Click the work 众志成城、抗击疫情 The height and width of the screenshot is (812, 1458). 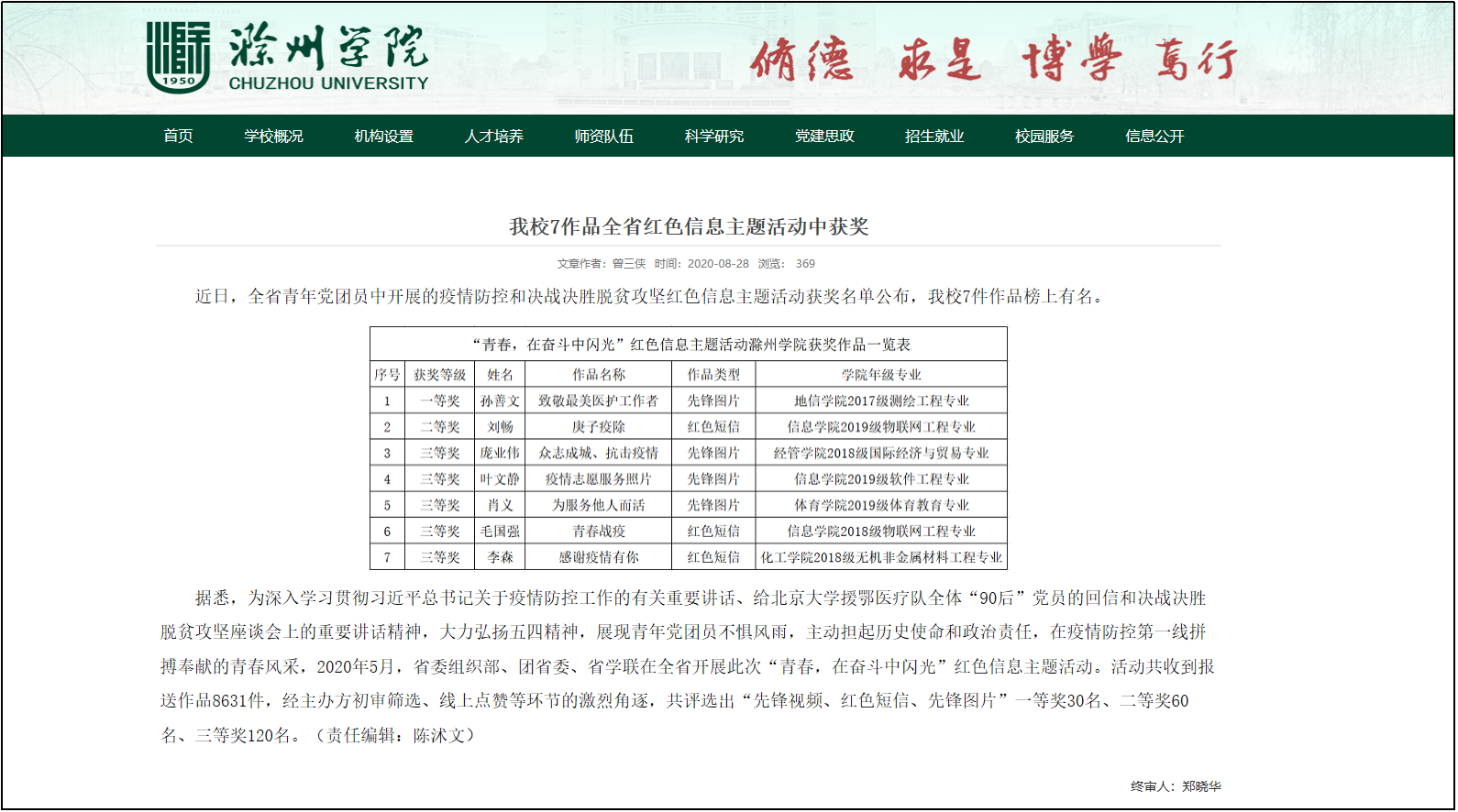[599, 453]
